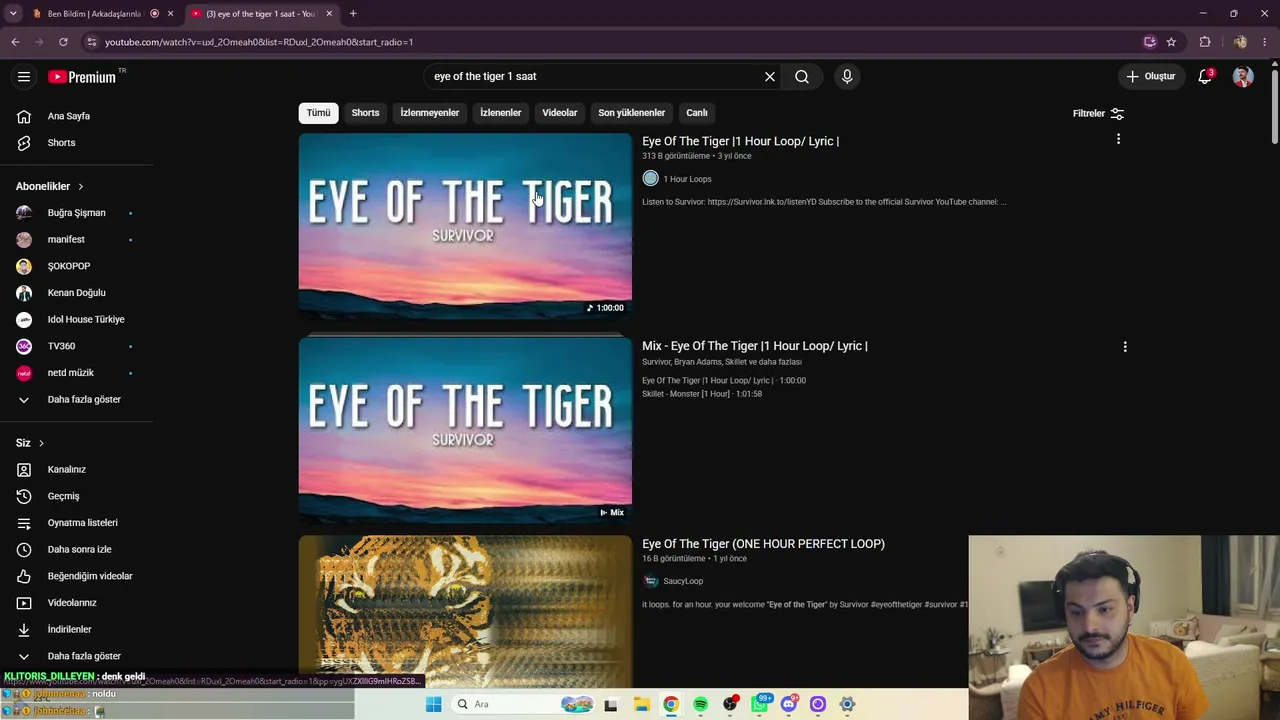The height and width of the screenshot is (720, 1280).
Task: Open Chrome extensions puzzle icon
Action: click(x=1205, y=42)
